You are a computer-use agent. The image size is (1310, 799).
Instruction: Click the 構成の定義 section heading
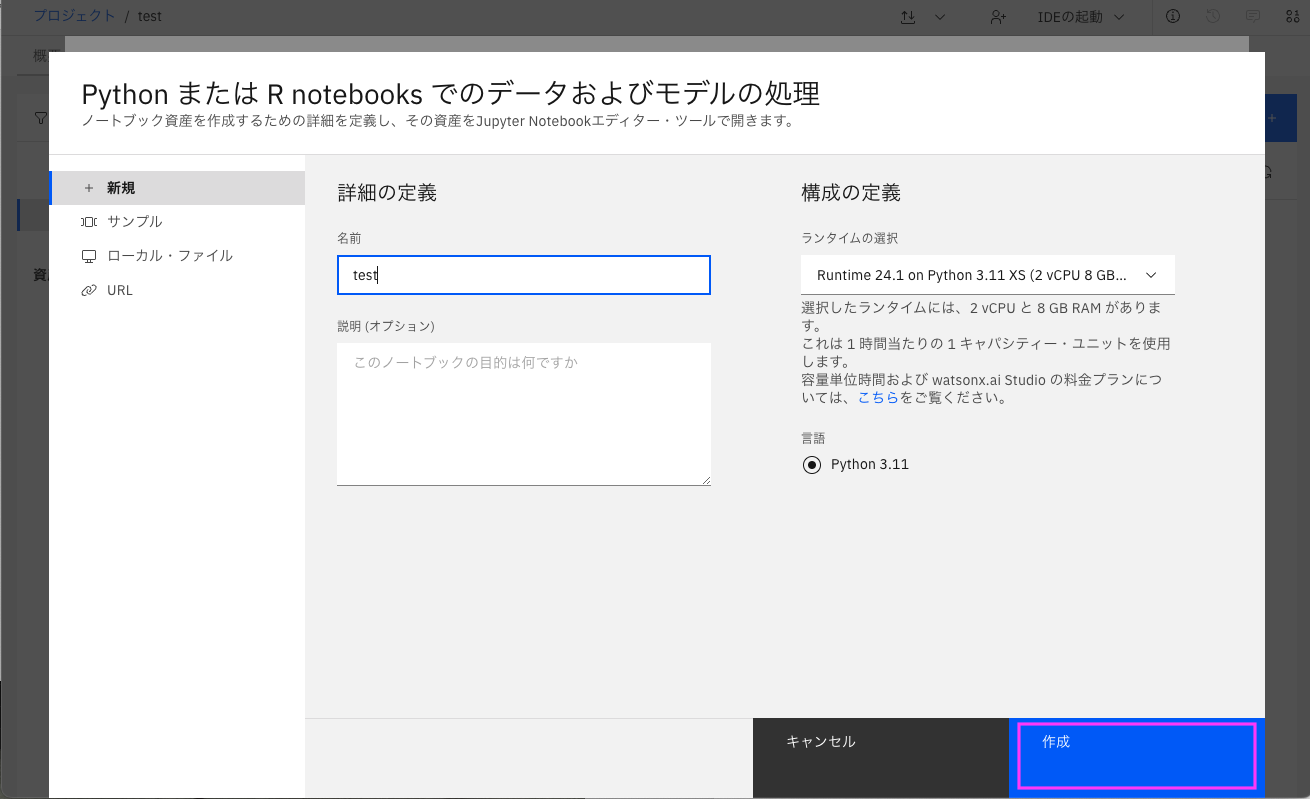click(x=851, y=193)
